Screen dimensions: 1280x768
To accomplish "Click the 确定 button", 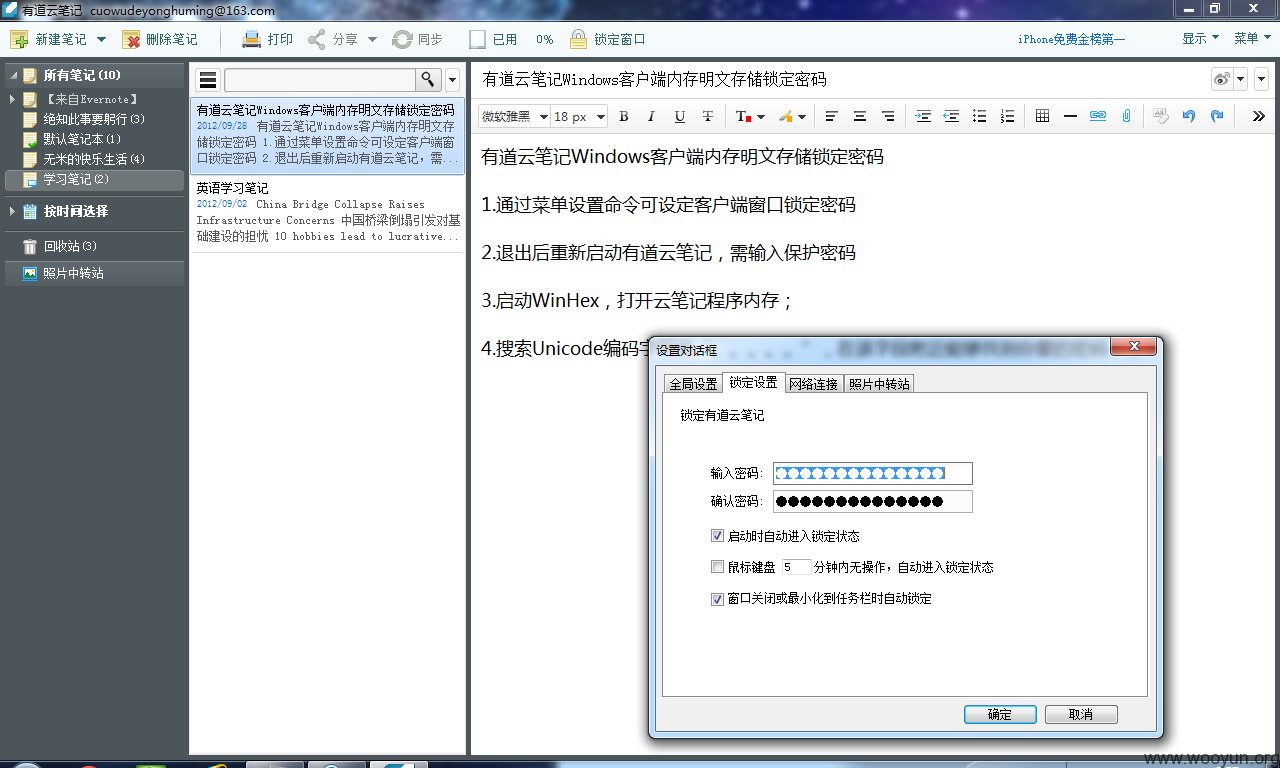I will (x=1000, y=714).
